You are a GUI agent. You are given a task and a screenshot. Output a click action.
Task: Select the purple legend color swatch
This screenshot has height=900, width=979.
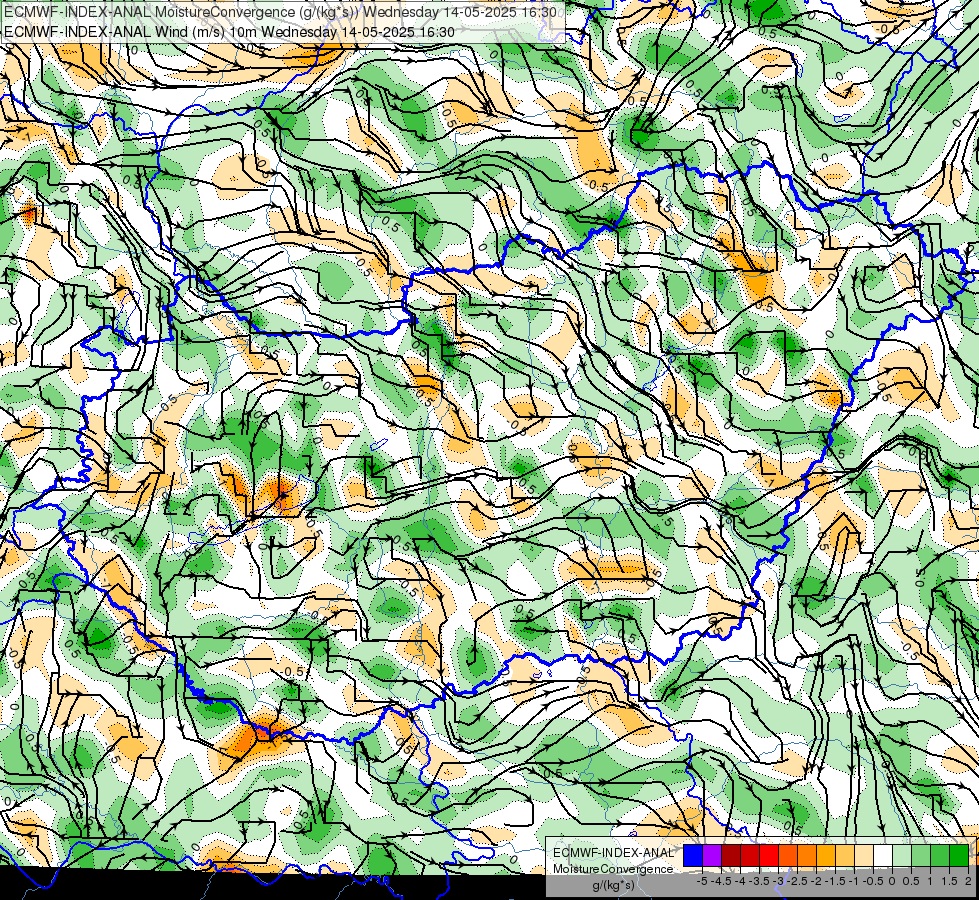(x=712, y=856)
